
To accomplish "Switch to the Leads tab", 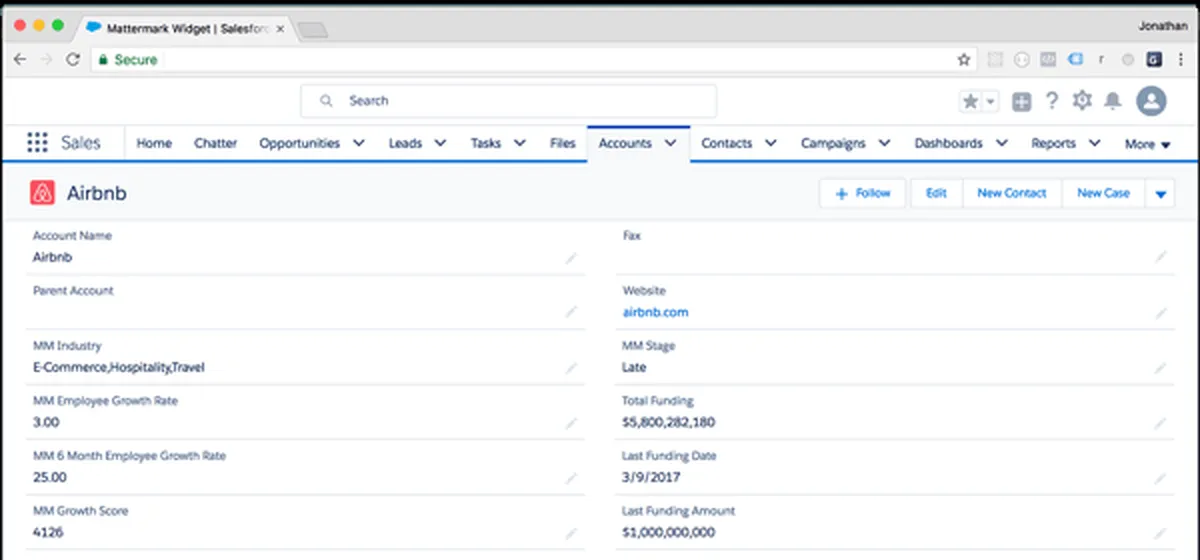I will pyautogui.click(x=405, y=143).
